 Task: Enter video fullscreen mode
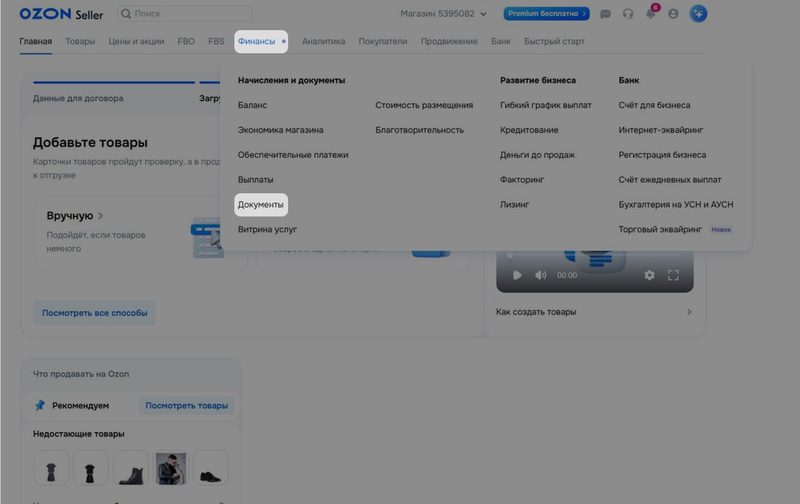pyautogui.click(x=673, y=275)
